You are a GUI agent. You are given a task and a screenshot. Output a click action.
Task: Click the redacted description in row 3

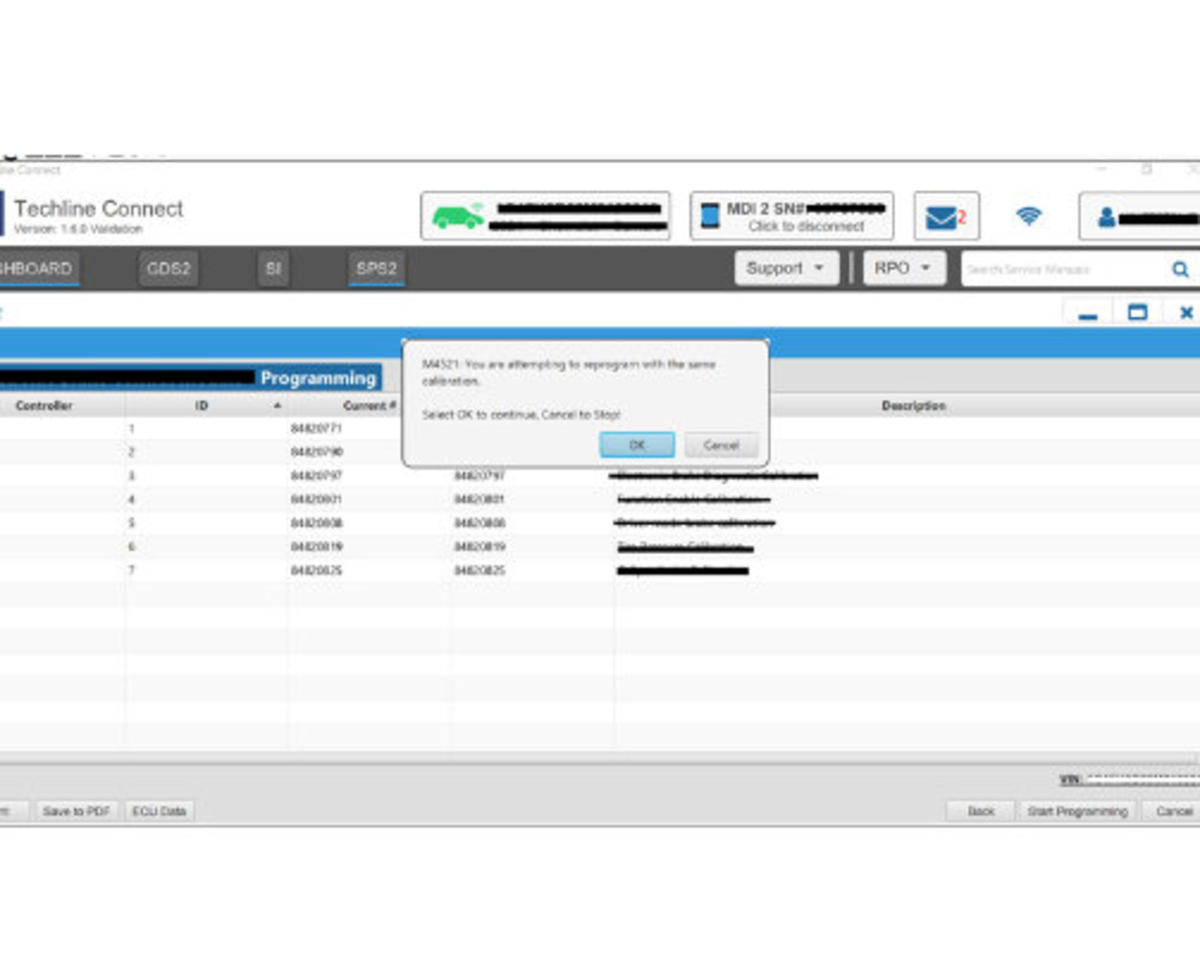pos(714,476)
